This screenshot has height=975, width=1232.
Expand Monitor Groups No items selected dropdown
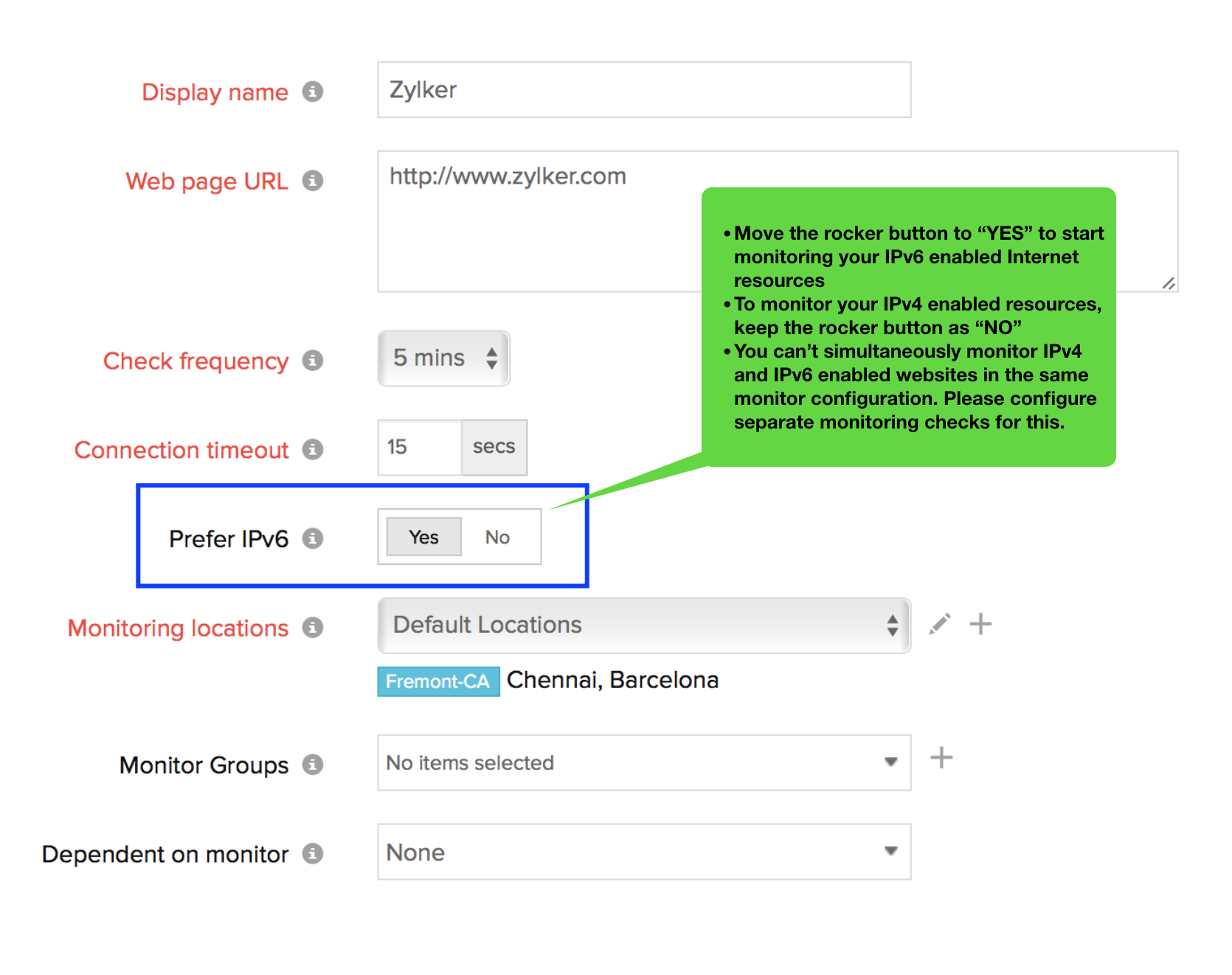click(644, 763)
